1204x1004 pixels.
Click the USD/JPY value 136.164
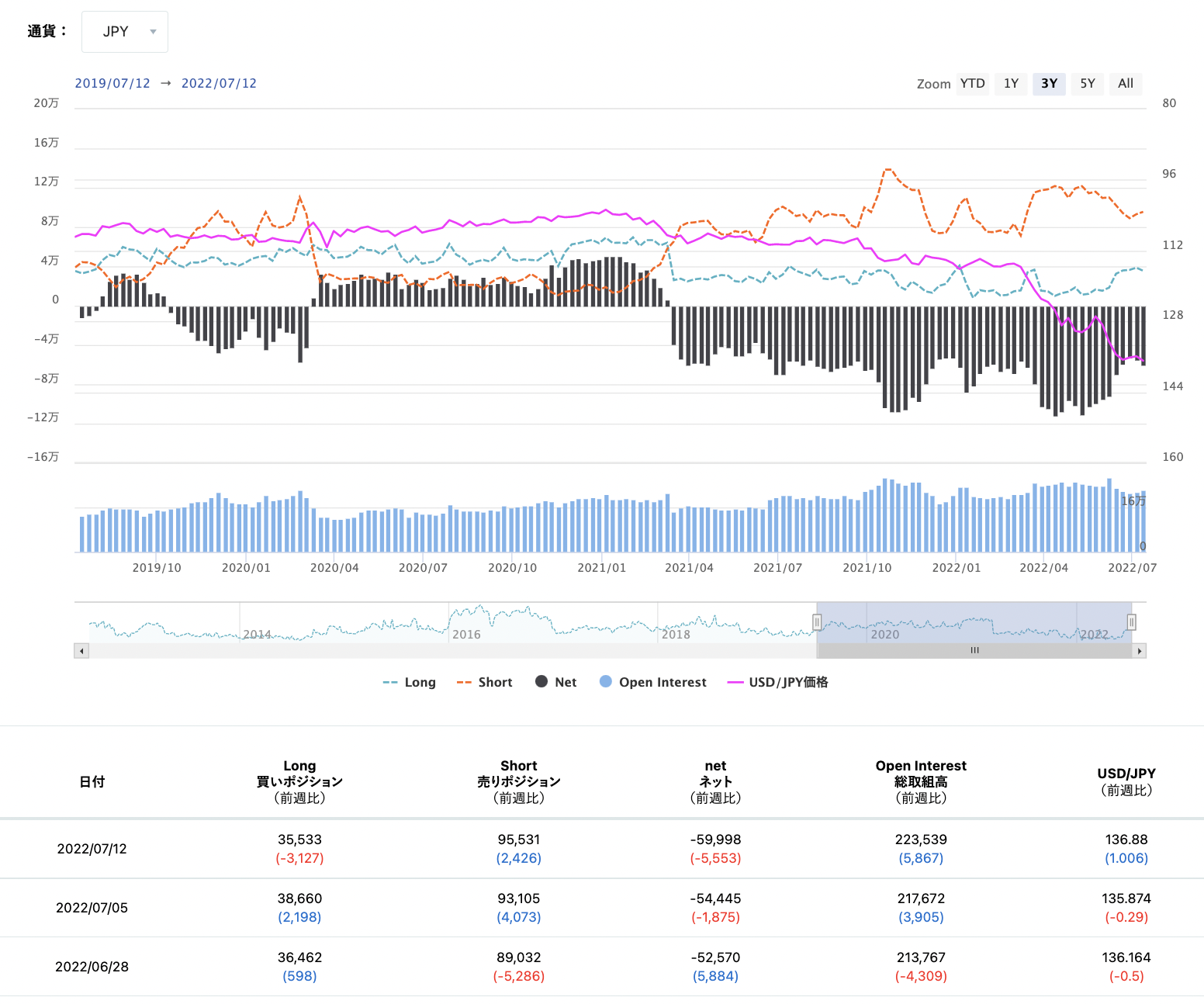[1126, 957]
